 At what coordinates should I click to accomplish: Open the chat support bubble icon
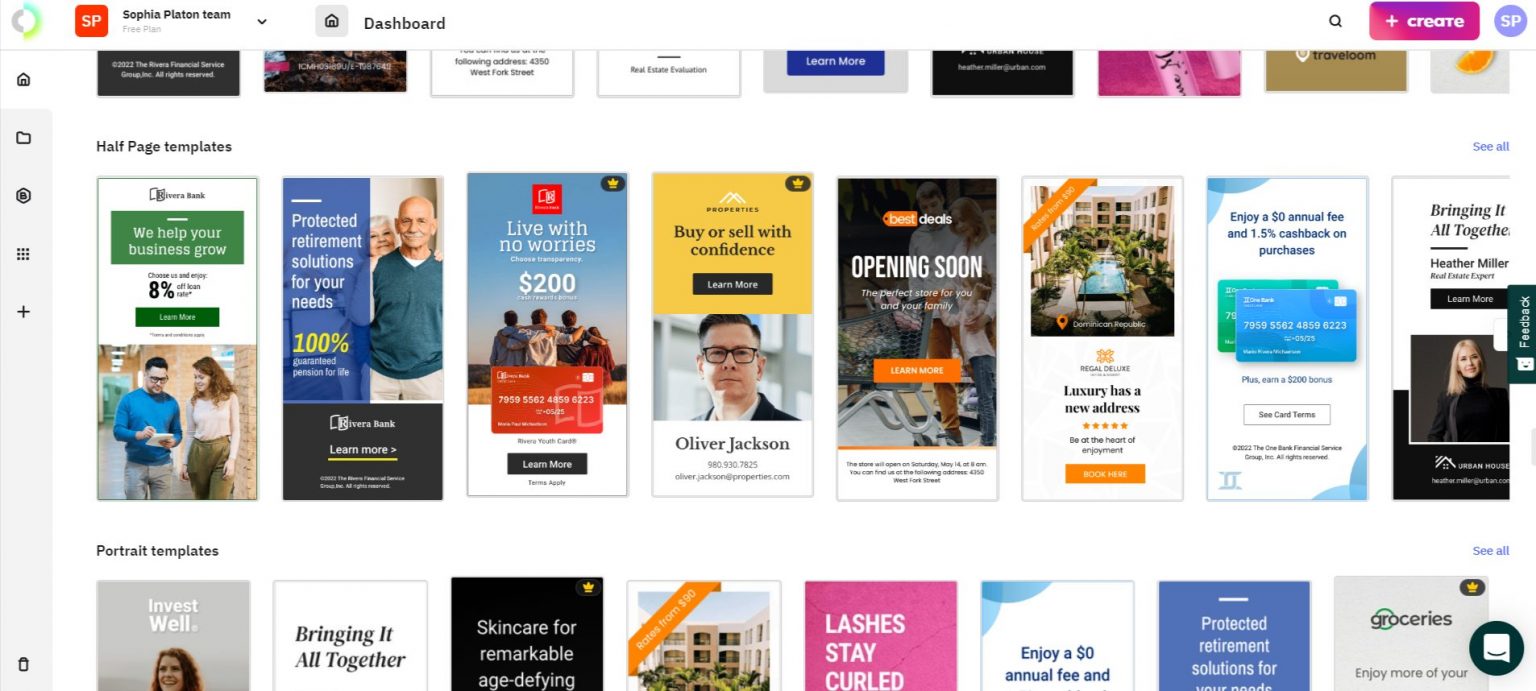pos(1496,648)
